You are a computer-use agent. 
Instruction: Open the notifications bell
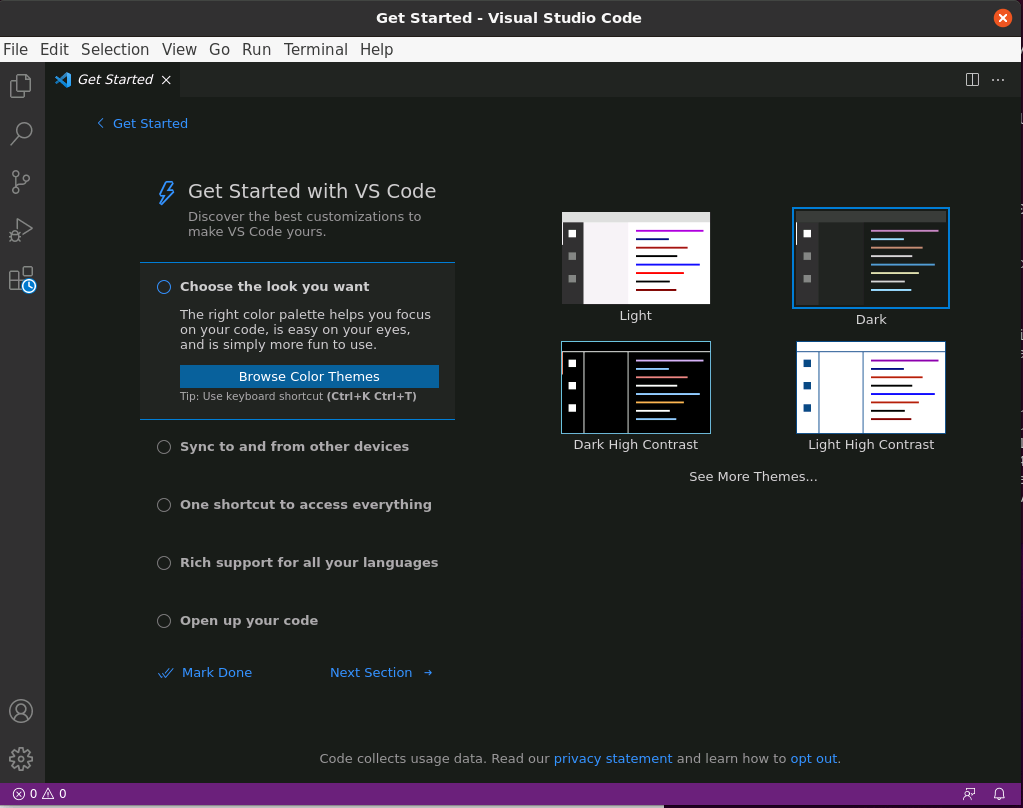(999, 794)
